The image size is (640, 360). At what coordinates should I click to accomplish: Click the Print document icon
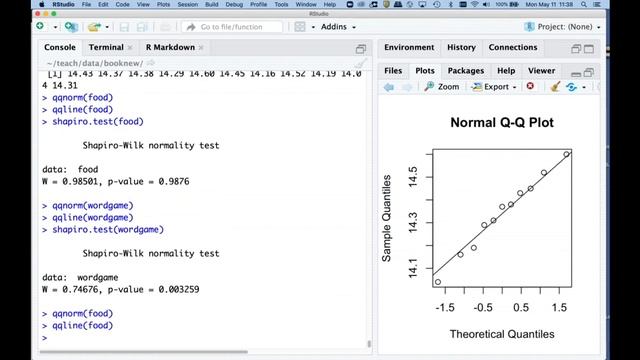(x=165, y=27)
